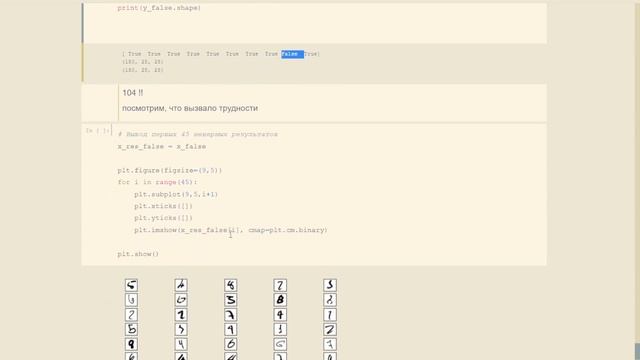Screen dimensions: 640x360
Task: Click the Russian comment line about 45 wrong results
Action: (198, 134)
